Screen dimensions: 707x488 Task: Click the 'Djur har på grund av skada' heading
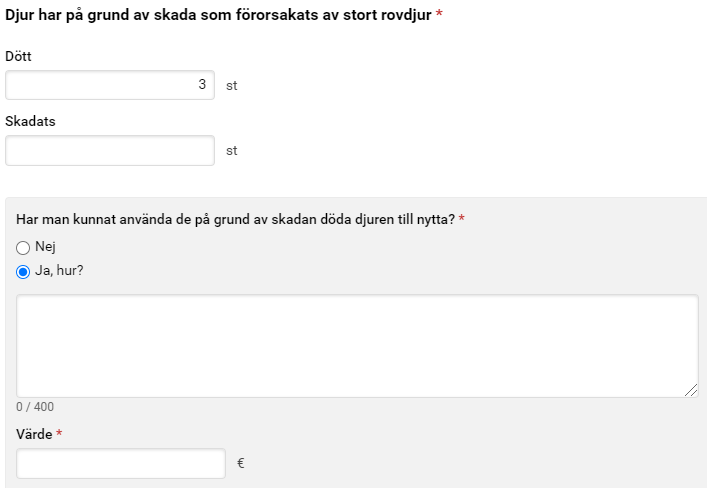(218, 15)
